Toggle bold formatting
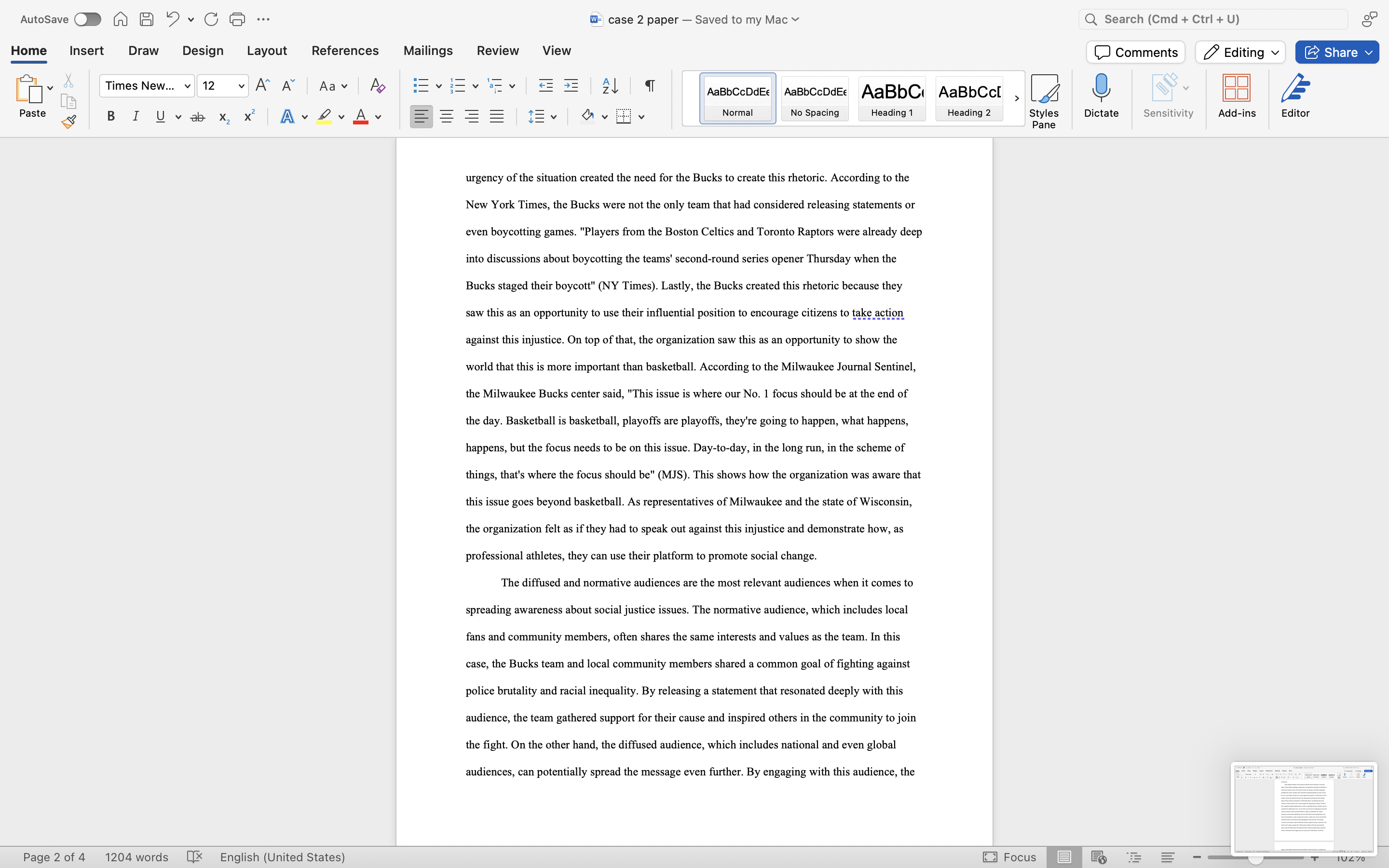 coord(111,116)
